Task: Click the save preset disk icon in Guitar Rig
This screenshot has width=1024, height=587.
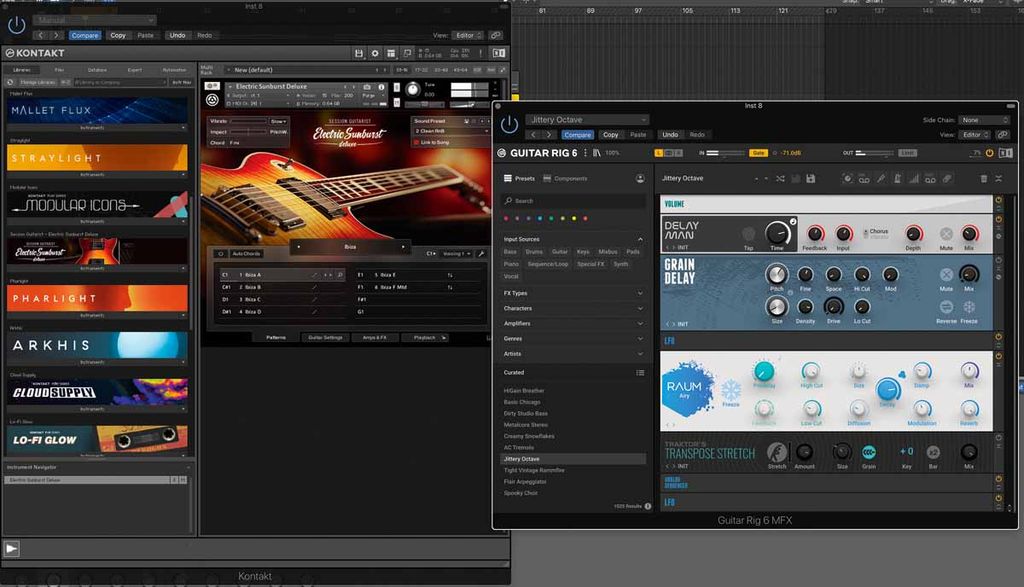Action: [810, 178]
